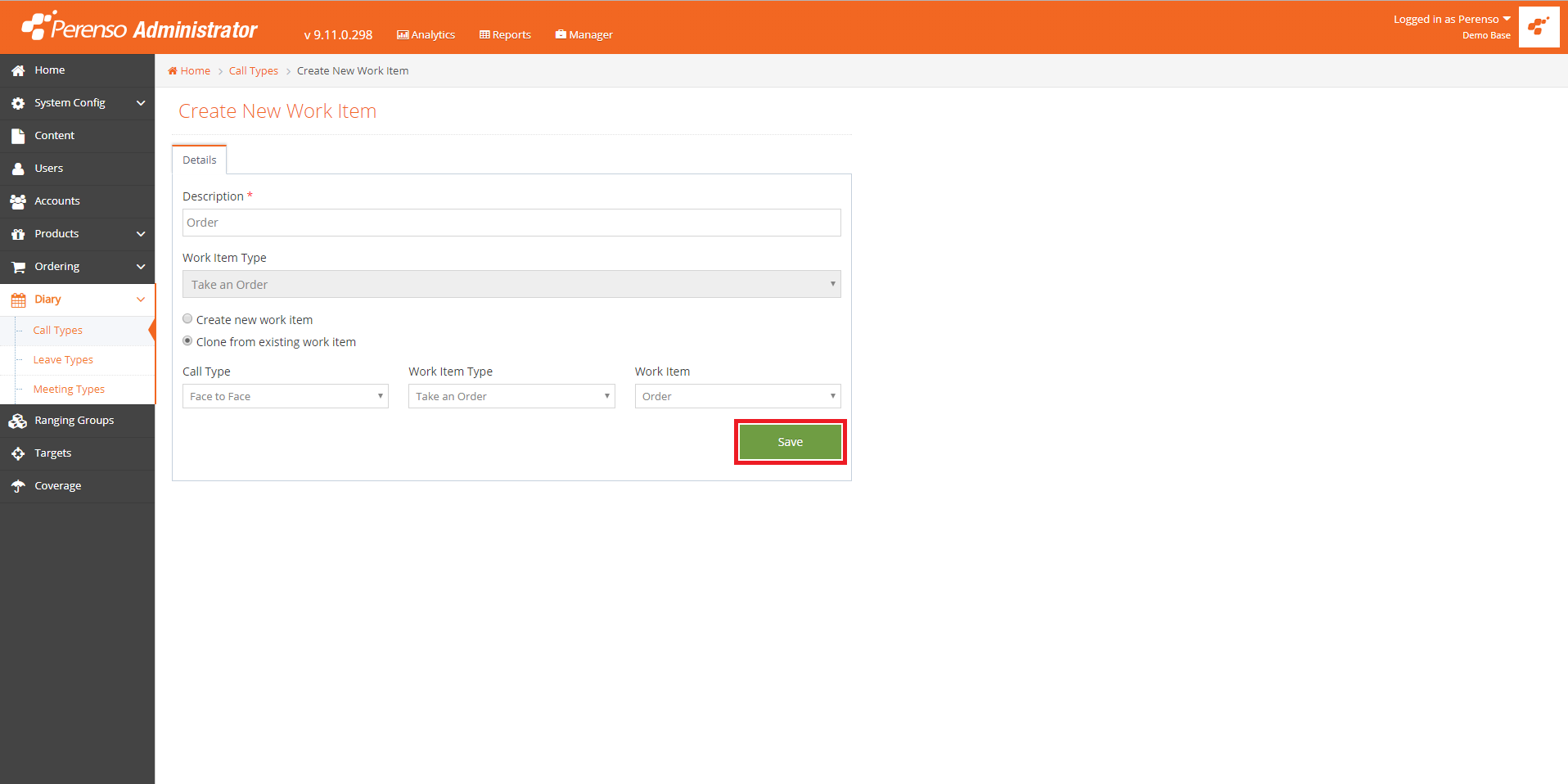The image size is (1568, 784).
Task: Select 'Create new work item' radio
Action: coord(187,319)
